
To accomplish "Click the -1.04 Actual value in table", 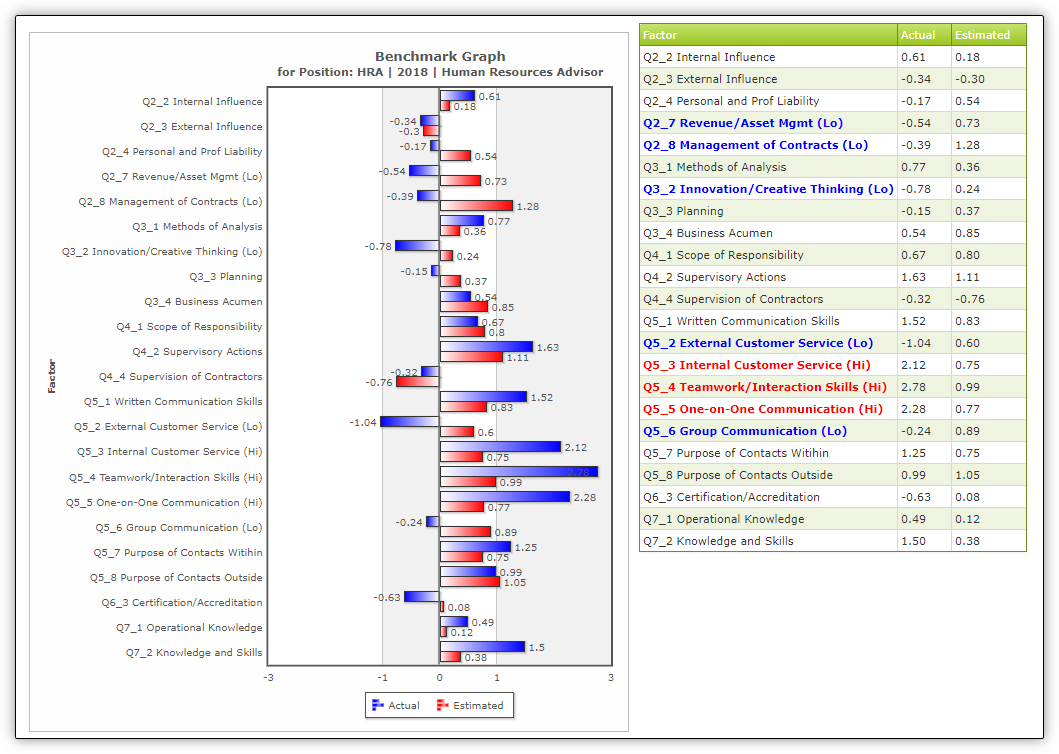I will (916, 343).
